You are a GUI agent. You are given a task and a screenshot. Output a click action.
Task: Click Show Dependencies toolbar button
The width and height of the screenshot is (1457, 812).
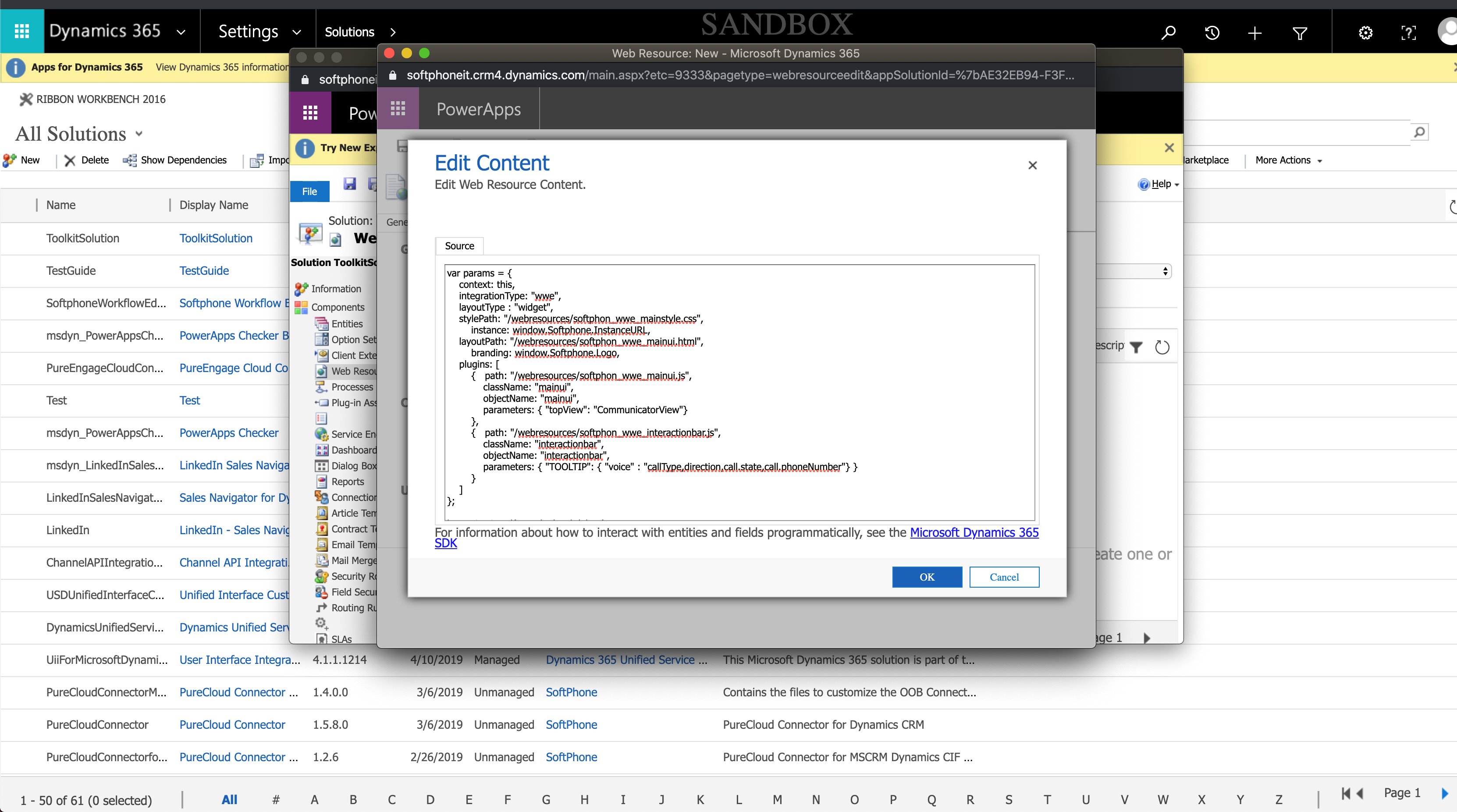click(175, 160)
